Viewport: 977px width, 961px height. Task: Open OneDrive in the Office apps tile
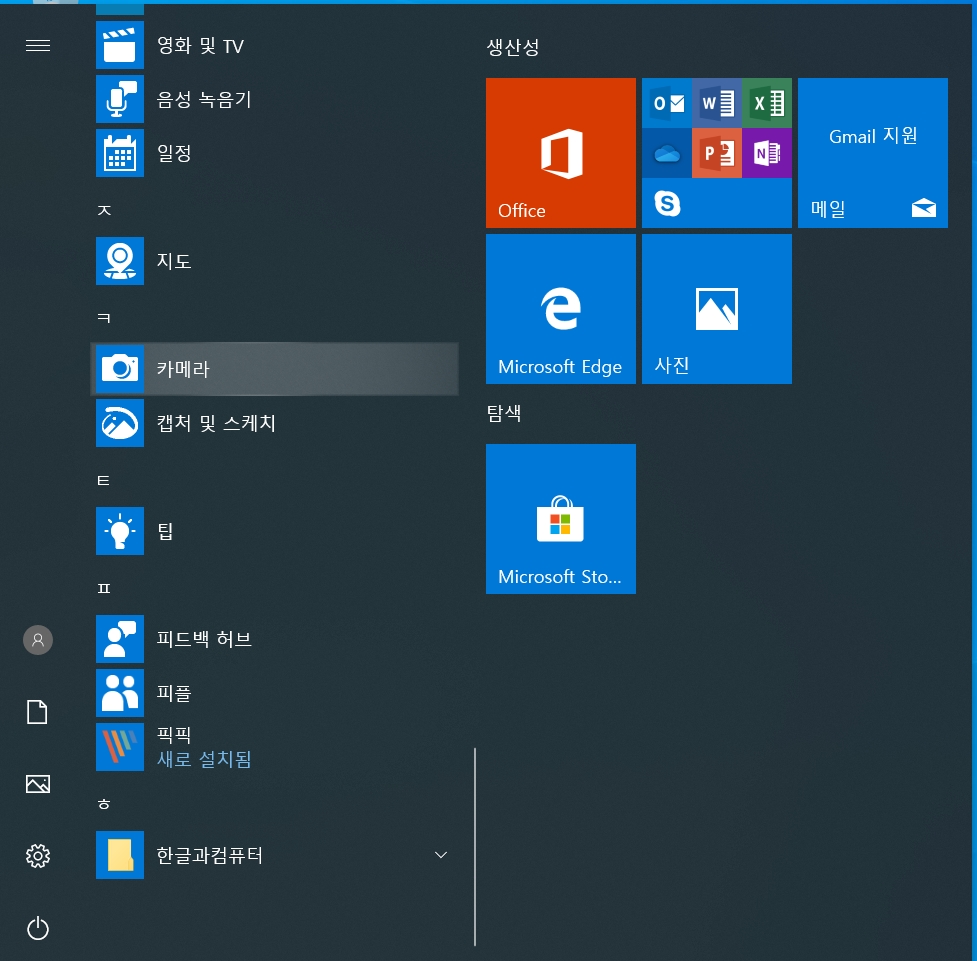[667, 153]
